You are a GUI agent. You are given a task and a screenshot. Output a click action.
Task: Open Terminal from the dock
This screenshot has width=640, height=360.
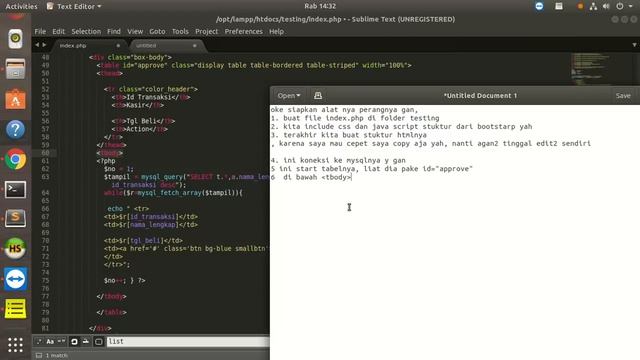(16, 189)
